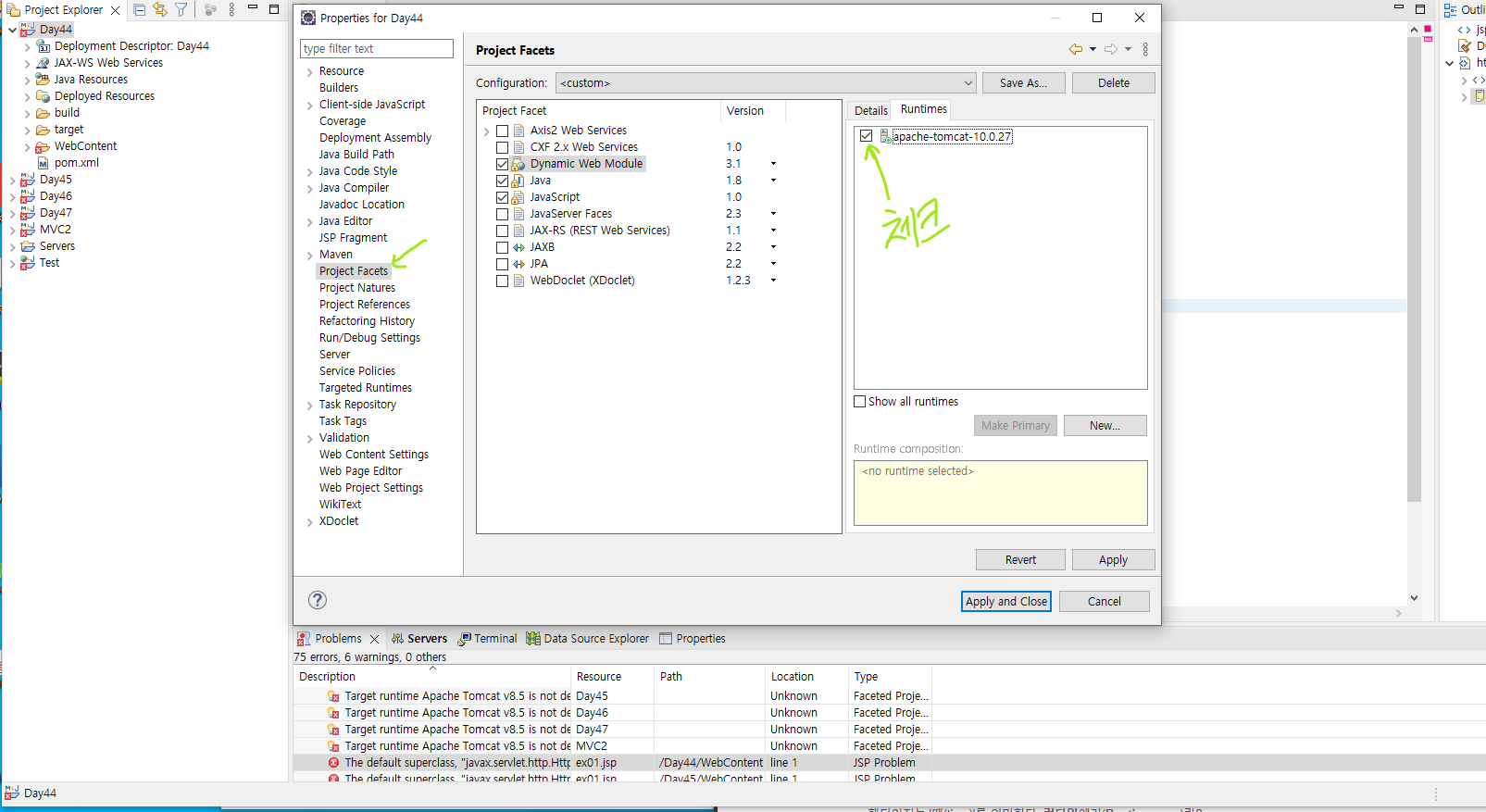The image size is (1486, 812).
Task: Click the Delete configuration button
Action: point(1113,83)
